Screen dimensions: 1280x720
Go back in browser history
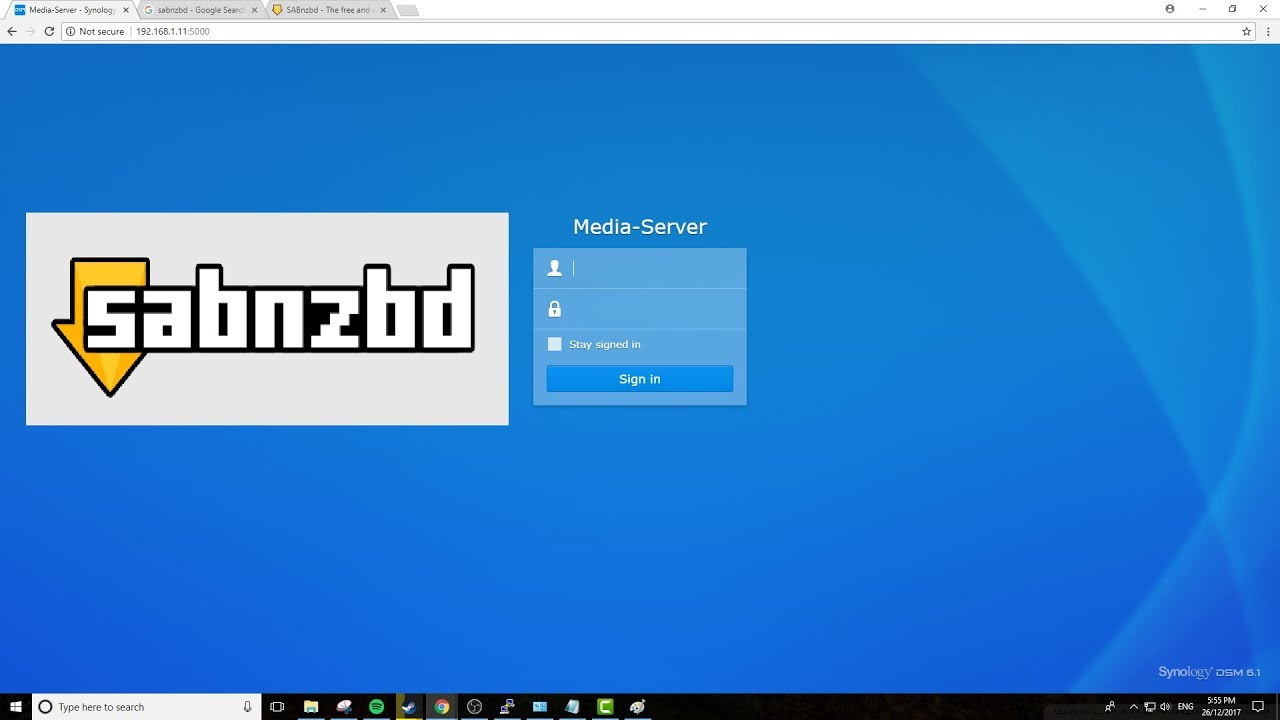[x=12, y=31]
